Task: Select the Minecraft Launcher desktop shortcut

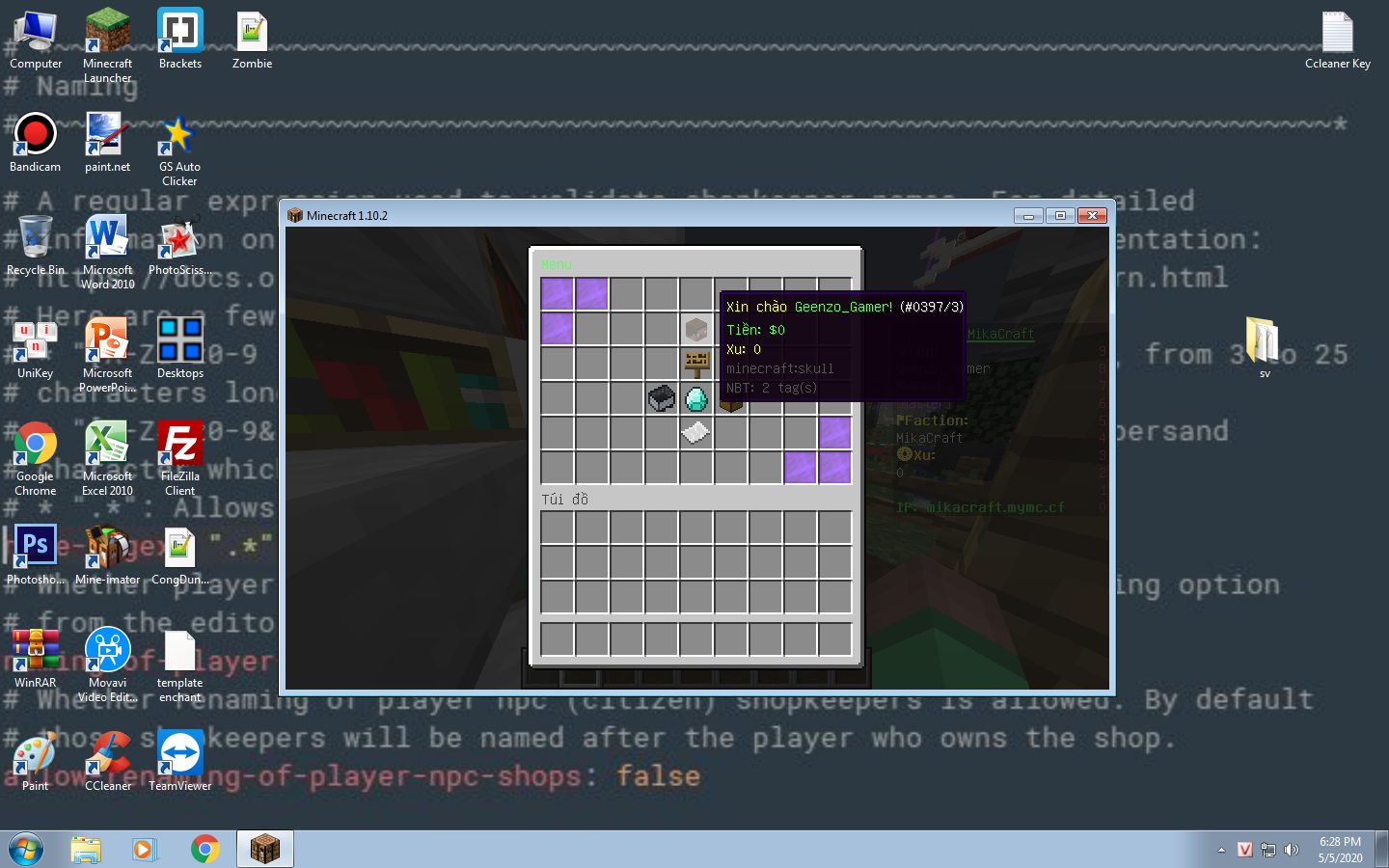Action: tap(107, 45)
